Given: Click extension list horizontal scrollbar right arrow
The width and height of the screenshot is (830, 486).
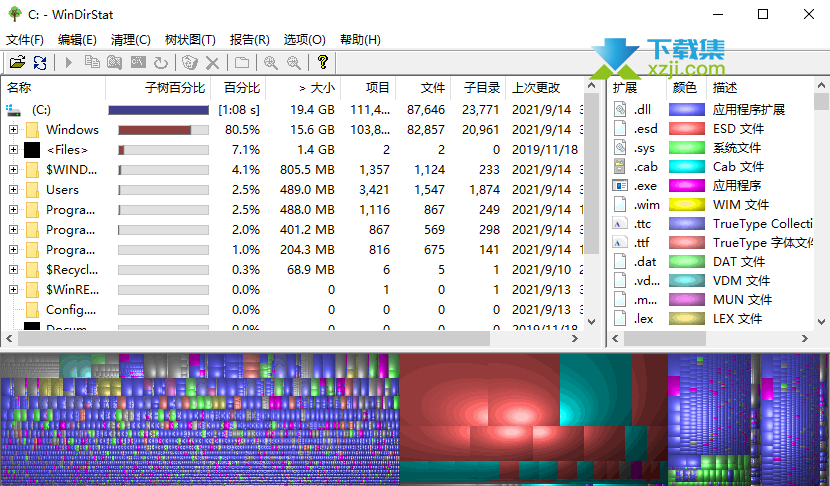Looking at the screenshot, I should pos(805,338).
